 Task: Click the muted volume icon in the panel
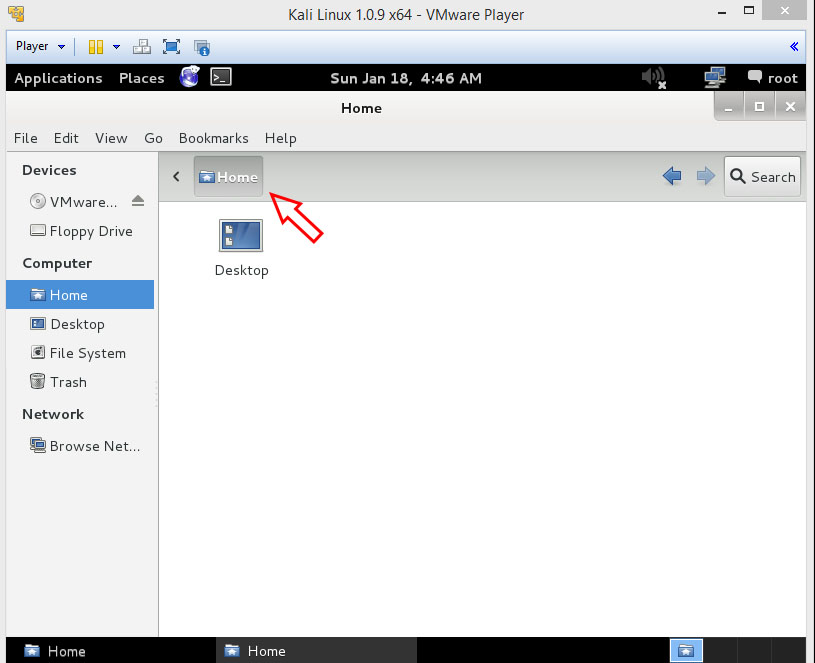pos(654,78)
